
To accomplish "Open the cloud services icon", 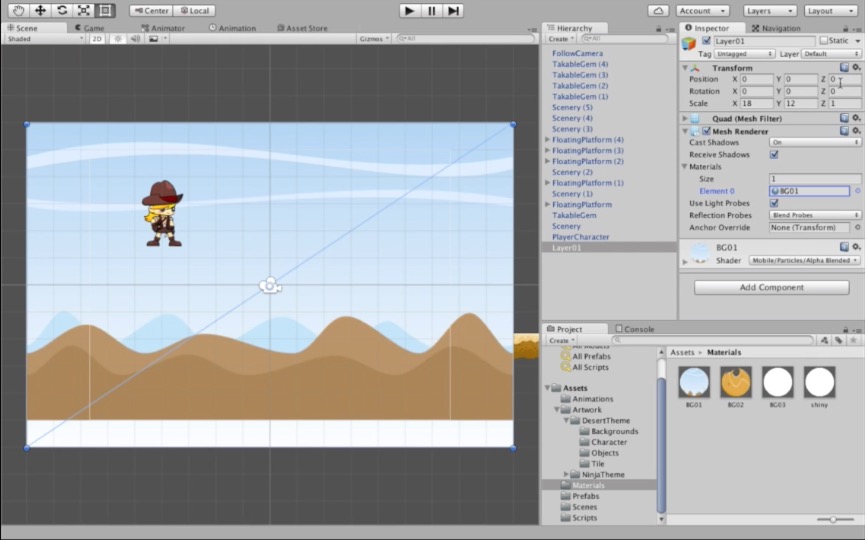I will point(658,10).
